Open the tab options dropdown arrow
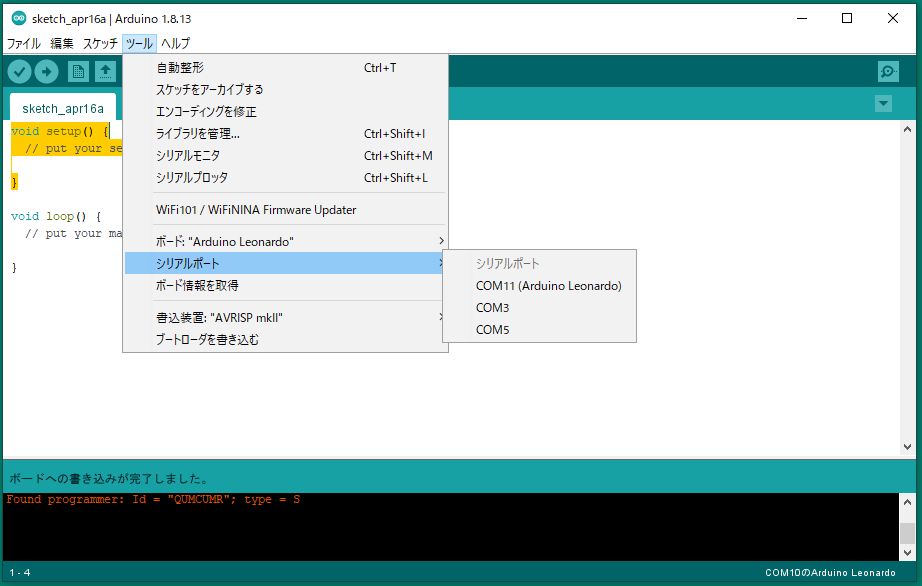The width and height of the screenshot is (922, 586). [883, 104]
